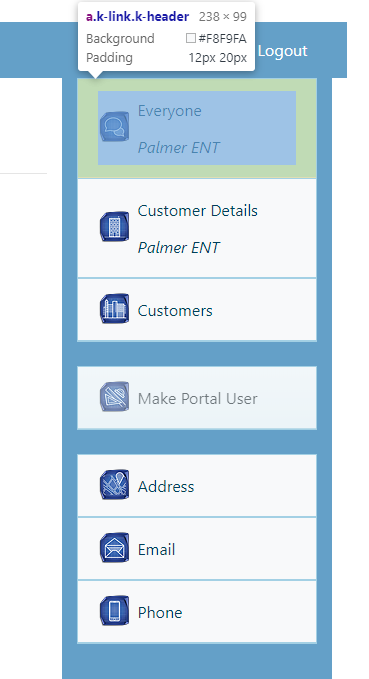Click the Phone device icon
Viewport: 369px width, 679px height.
(114, 611)
